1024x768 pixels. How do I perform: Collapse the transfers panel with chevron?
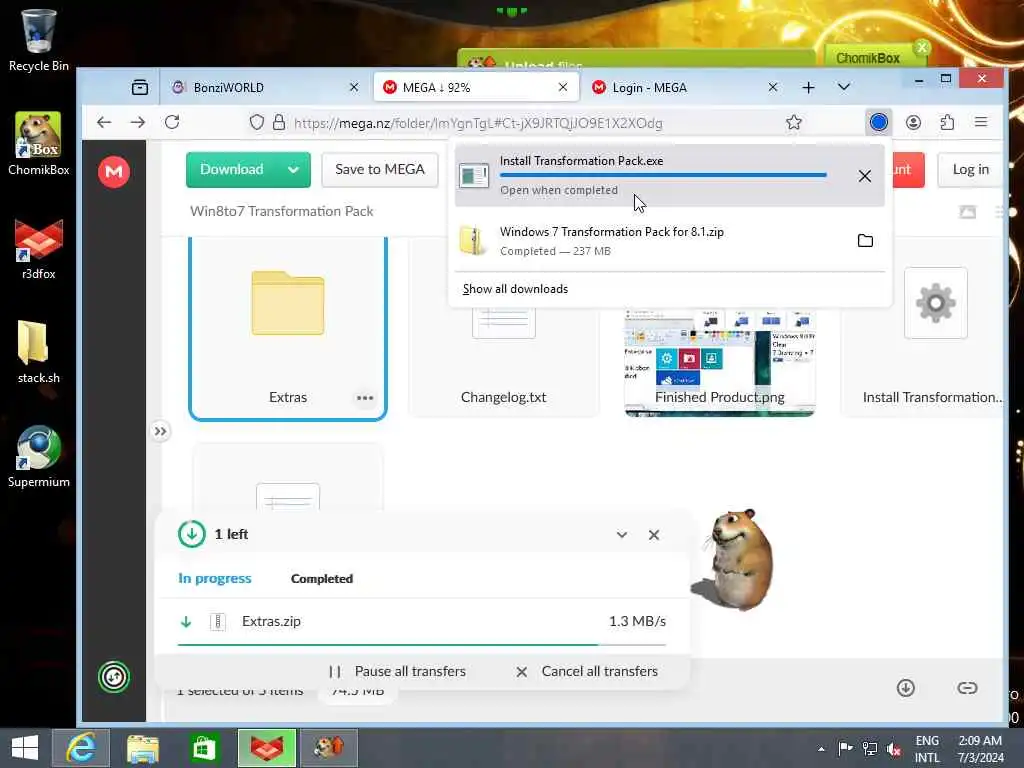[x=622, y=535]
